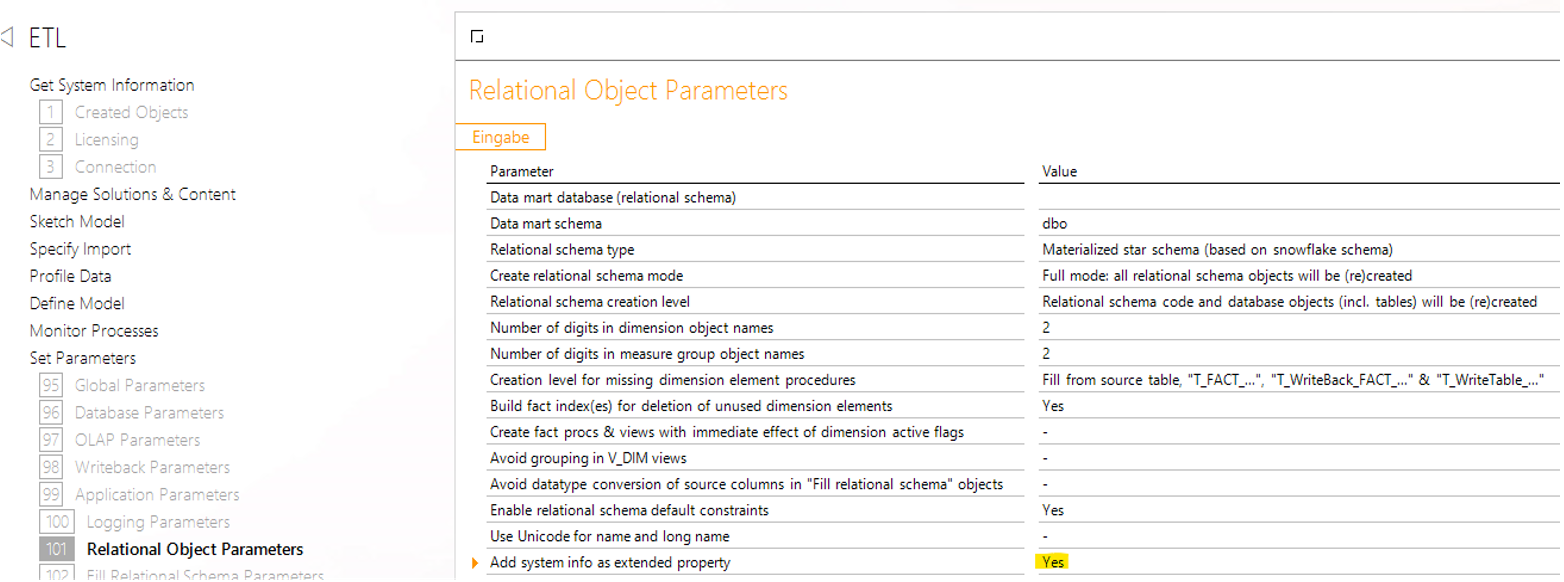Viewport: 1564px width, 582px height.
Task: Switch to the Eingabe tab
Action: tap(500, 137)
